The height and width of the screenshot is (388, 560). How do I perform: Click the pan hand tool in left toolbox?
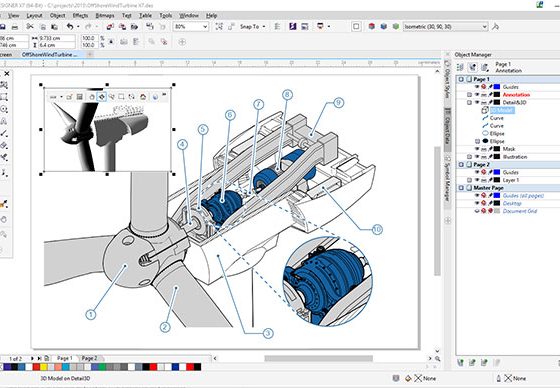tap(4, 219)
